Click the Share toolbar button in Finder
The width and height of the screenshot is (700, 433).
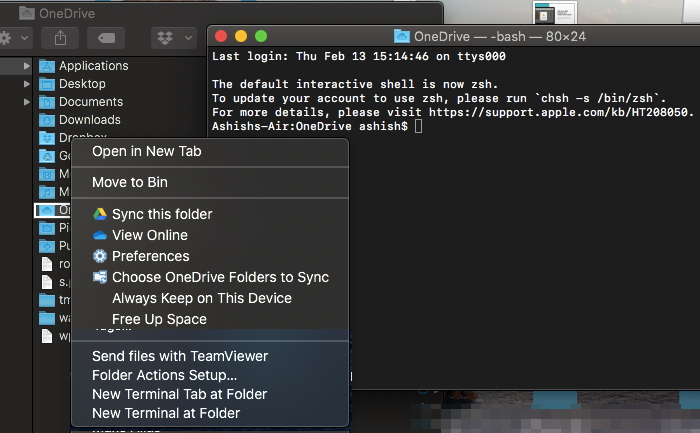click(x=60, y=38)
